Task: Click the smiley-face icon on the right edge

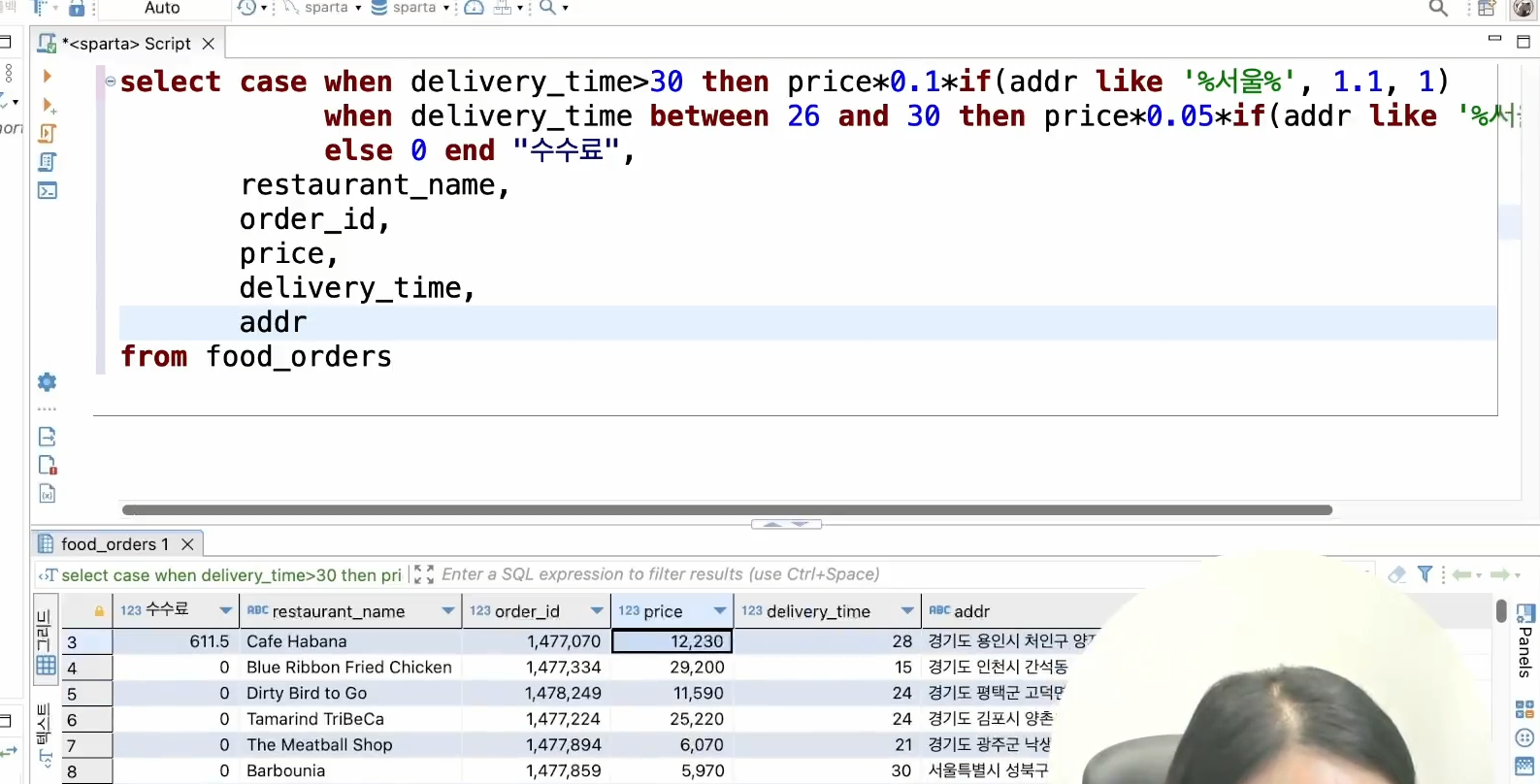Action: [x=1524, y=738]
